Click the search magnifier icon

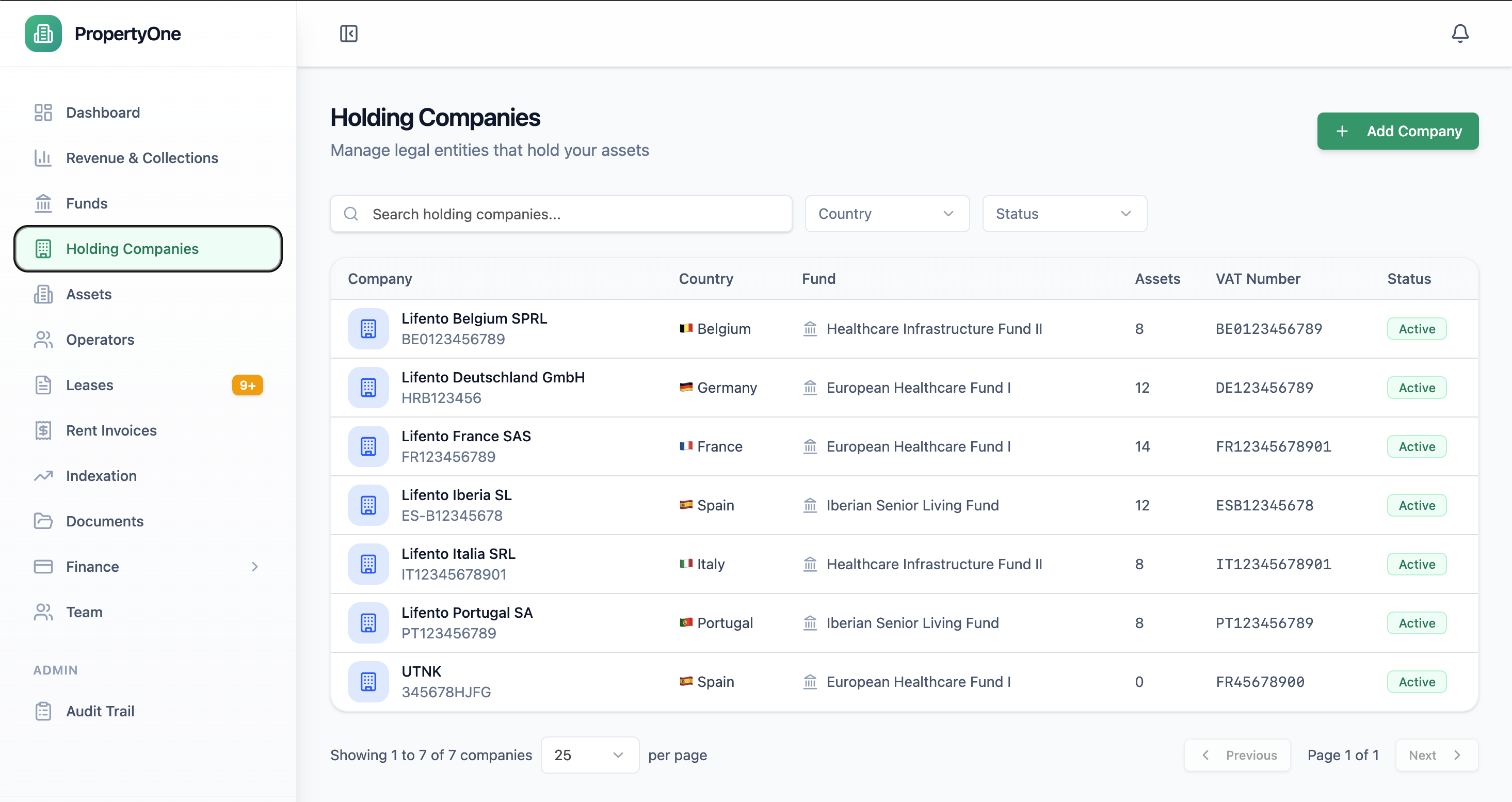tap(351, 214)
